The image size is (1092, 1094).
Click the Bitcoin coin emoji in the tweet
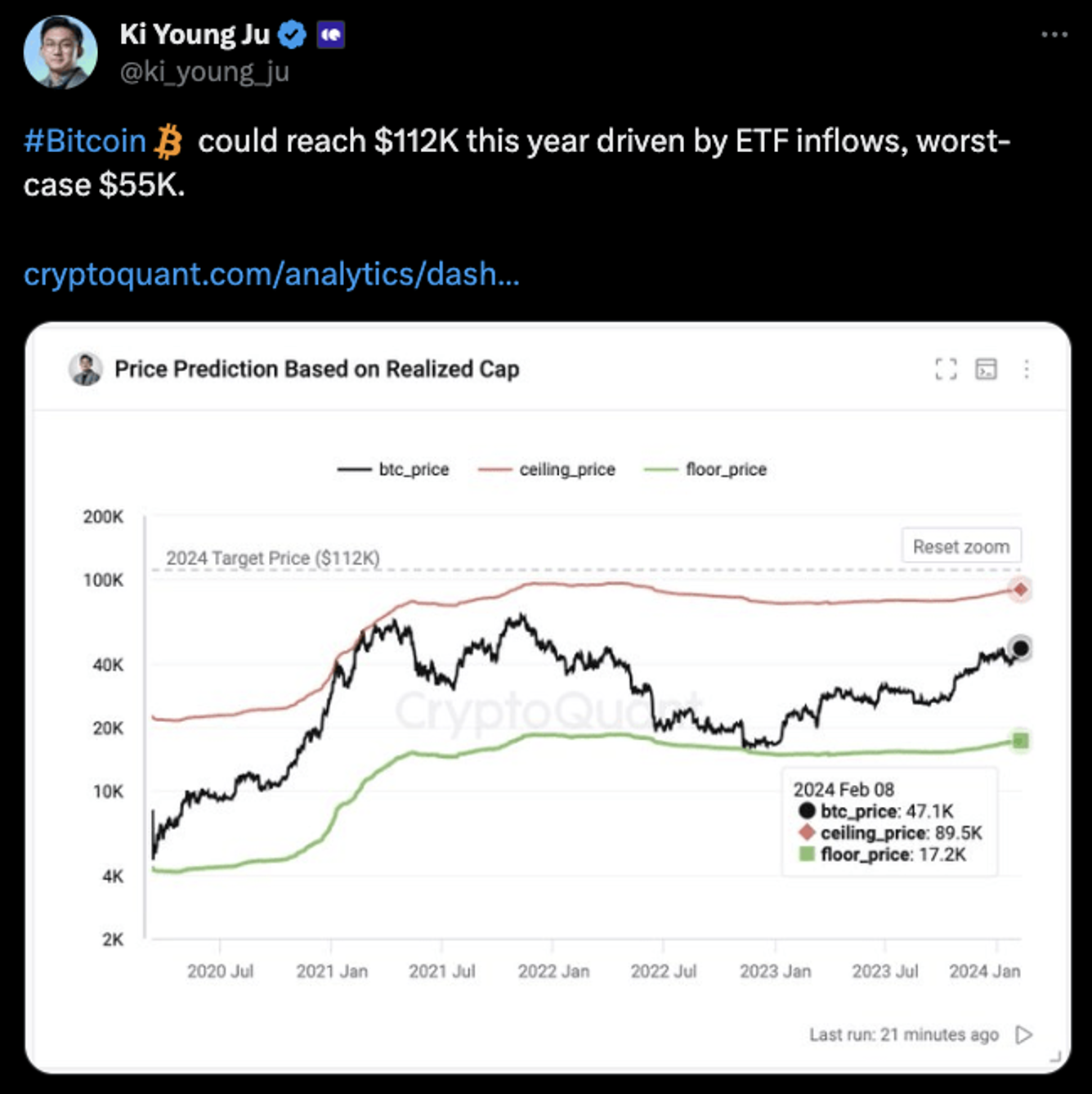[x=169, y=141]
